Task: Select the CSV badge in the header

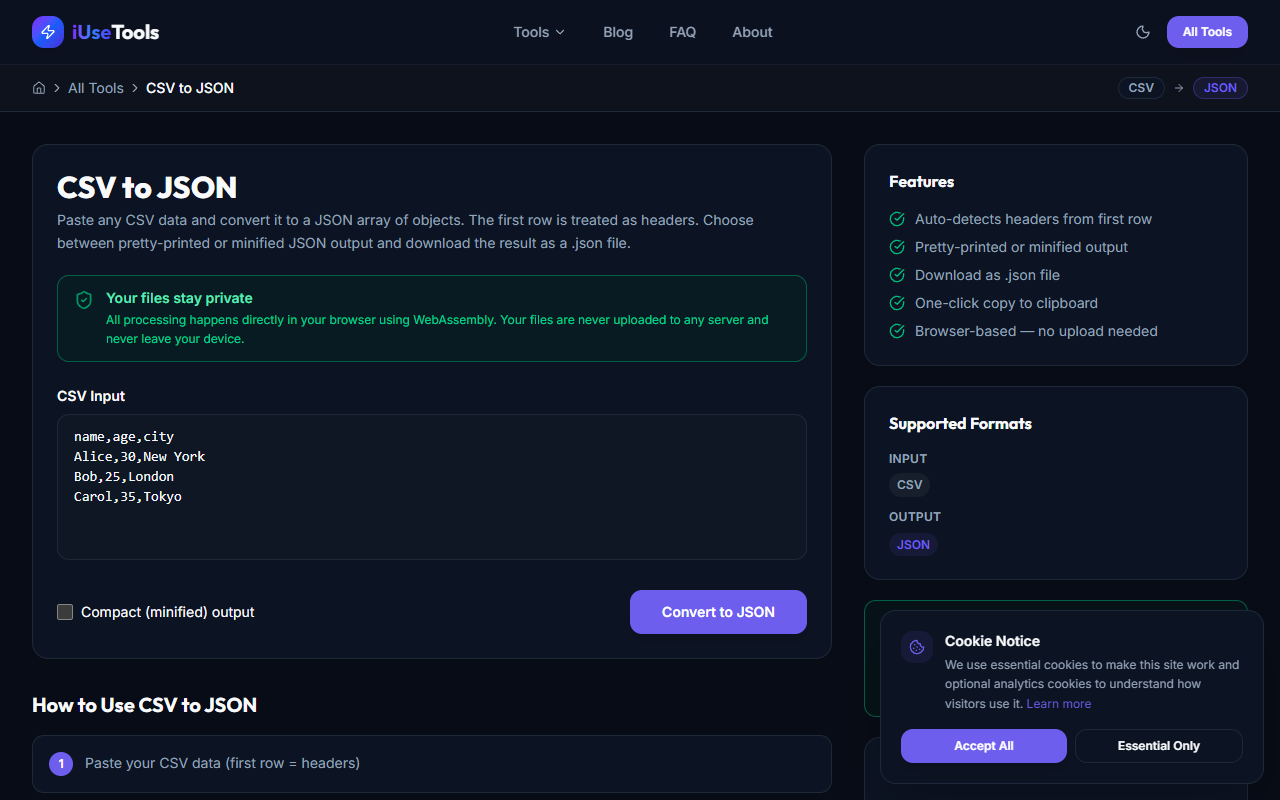Action: pyautogui.click(x=1141, y=88)
